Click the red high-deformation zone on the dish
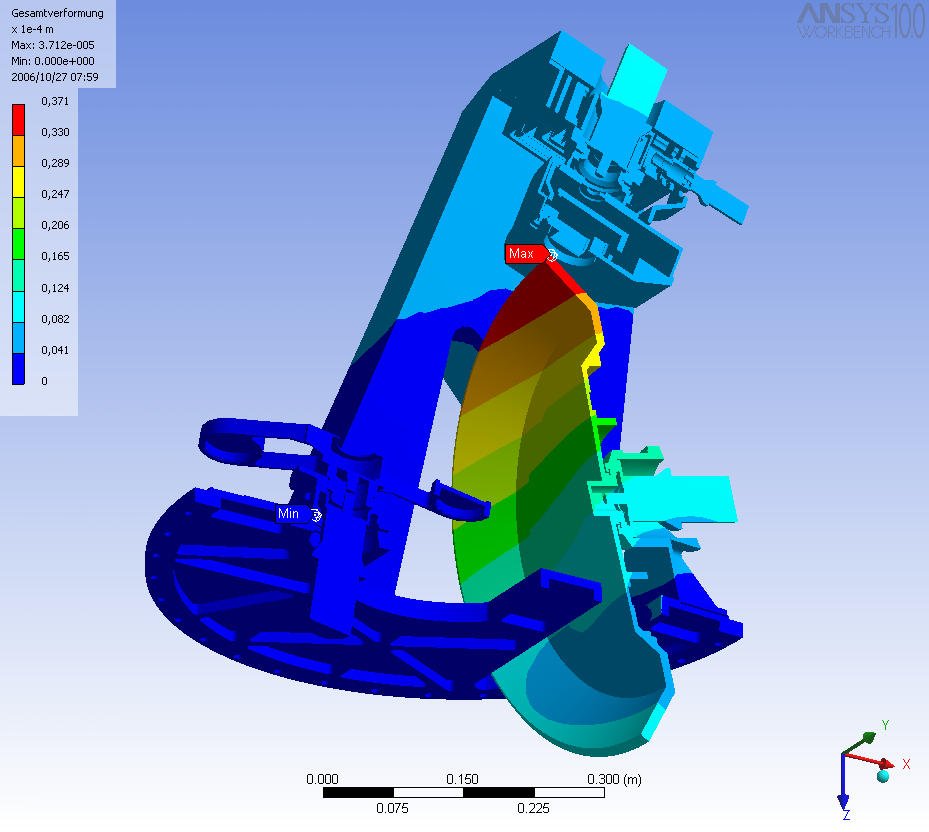Screen dimensions: 929x832 pyautogui.click(x=530, y=305)
